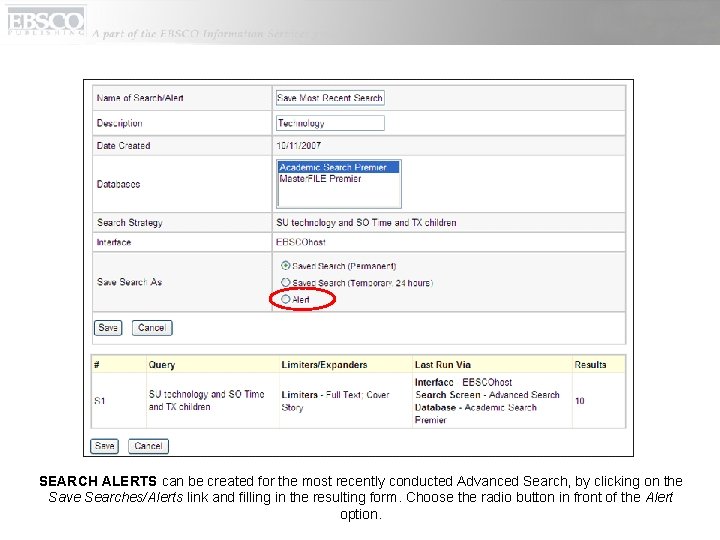Click the upper Cancel button

pos(152,328)
